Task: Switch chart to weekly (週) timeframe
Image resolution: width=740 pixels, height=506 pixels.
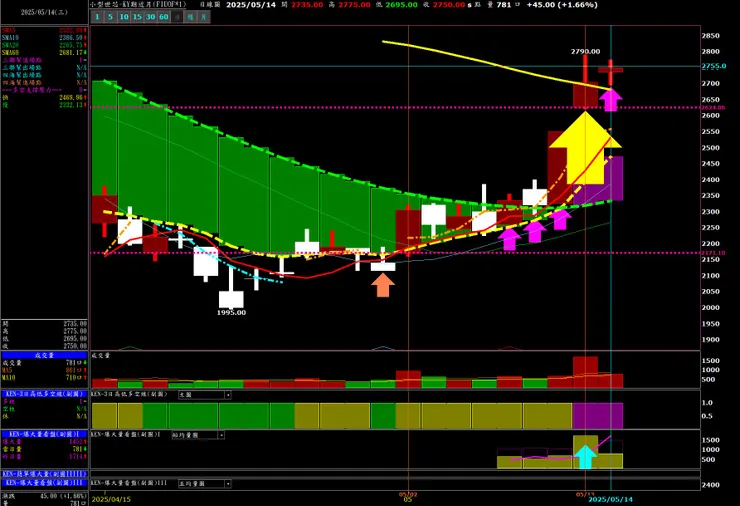Action: click(x=190, y=17)
